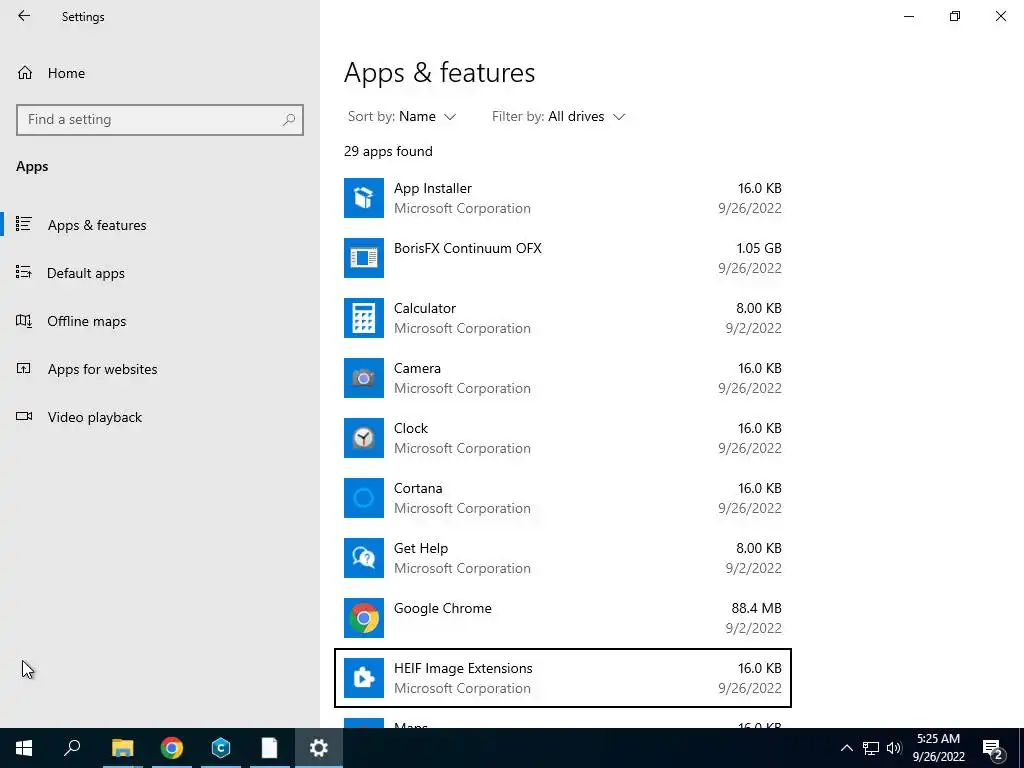Screen dimensions: 1024x768
Task: Click the network tray icon
Action: coord(871,748)
